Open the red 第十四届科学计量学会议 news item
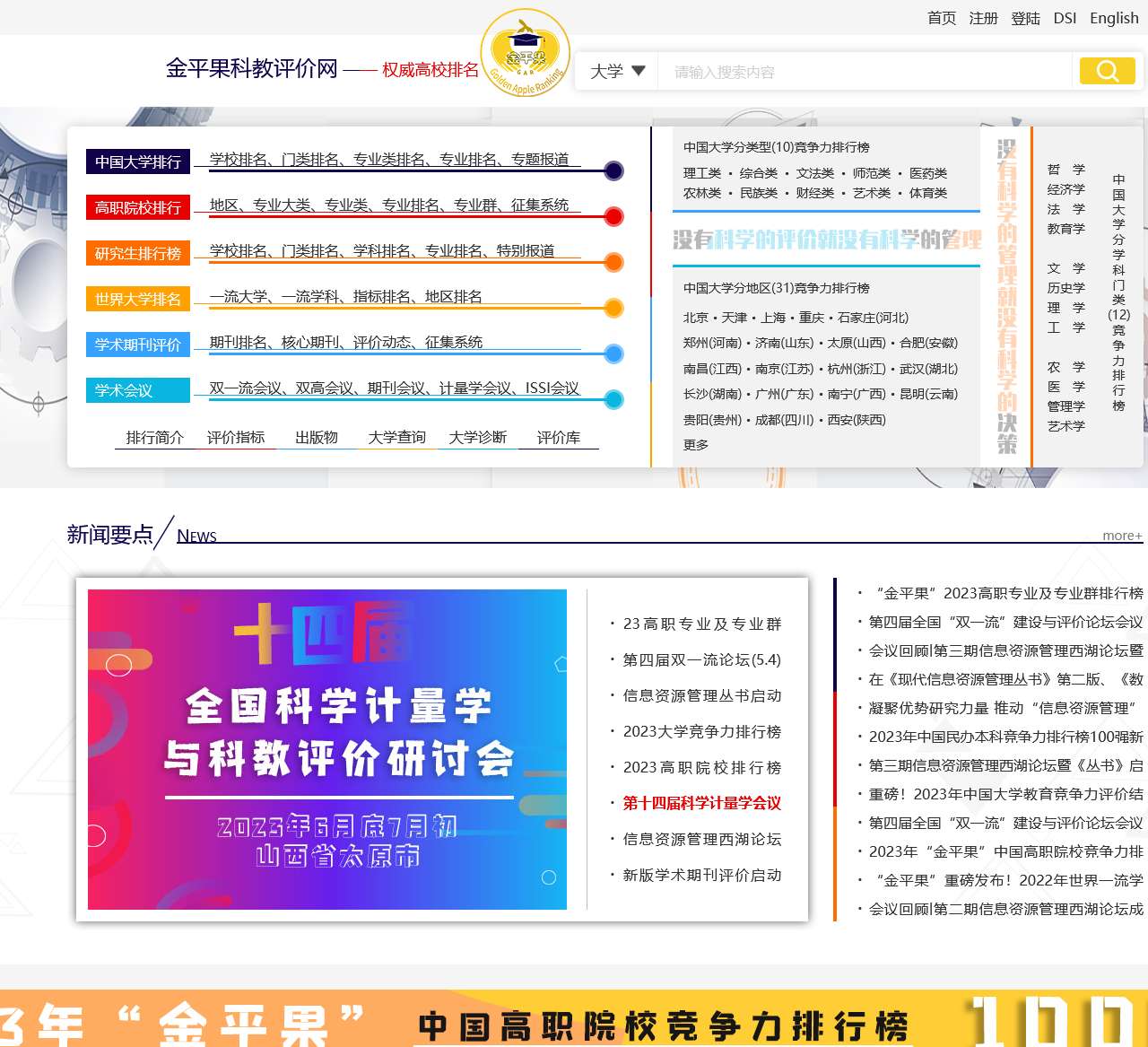The height and width of the screenshot is (1047, 1148). click(702, 803)
